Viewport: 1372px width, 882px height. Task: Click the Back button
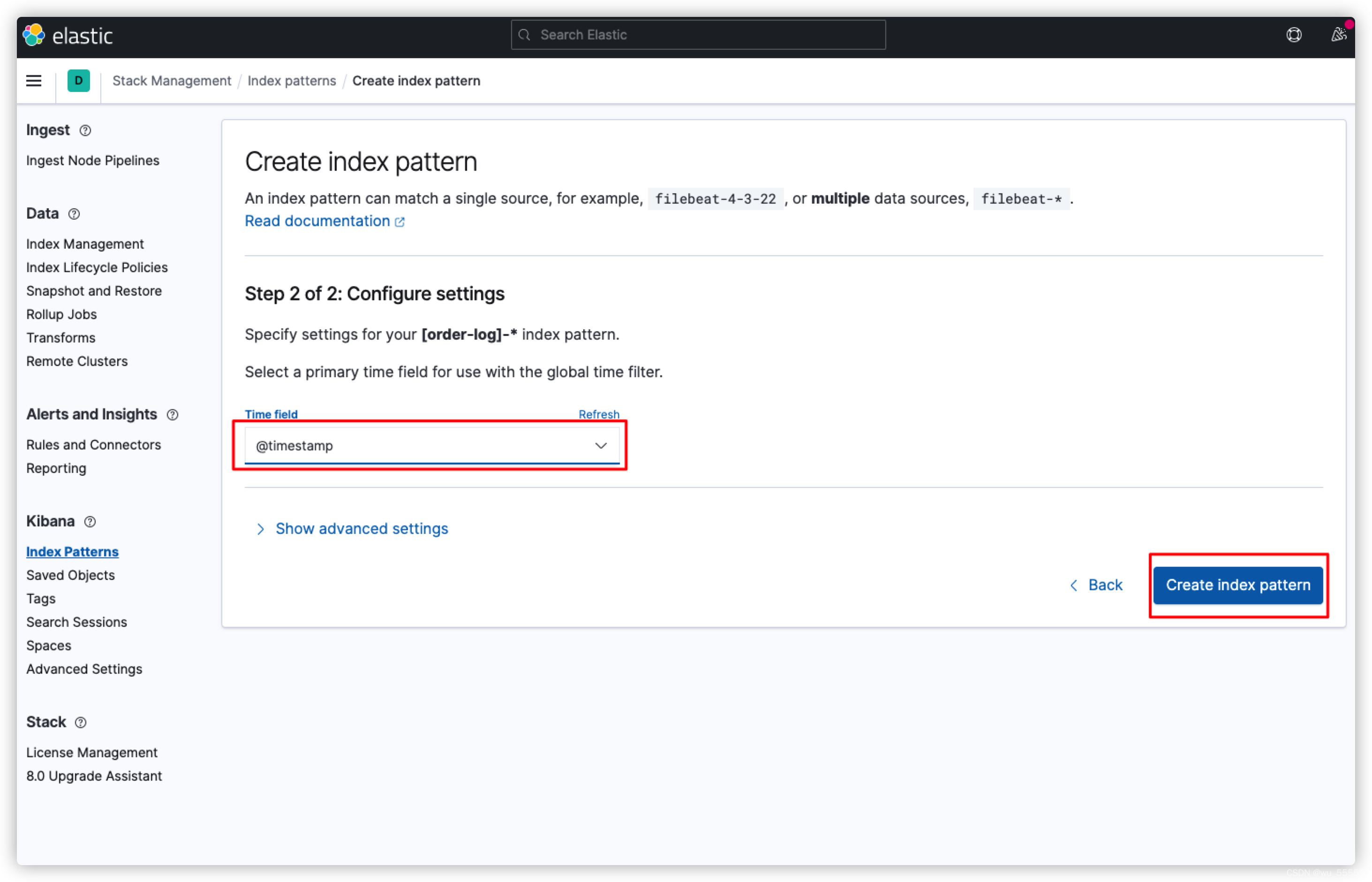point(1096,585)
